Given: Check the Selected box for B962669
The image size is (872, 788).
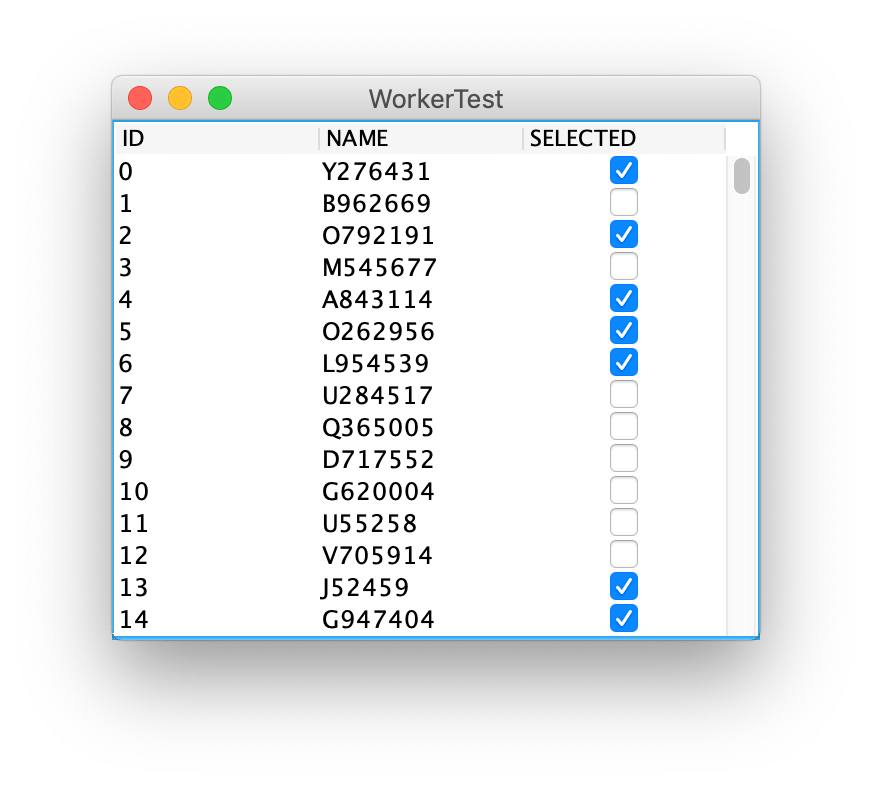Looking at the screenshot, I should point(623,202).
